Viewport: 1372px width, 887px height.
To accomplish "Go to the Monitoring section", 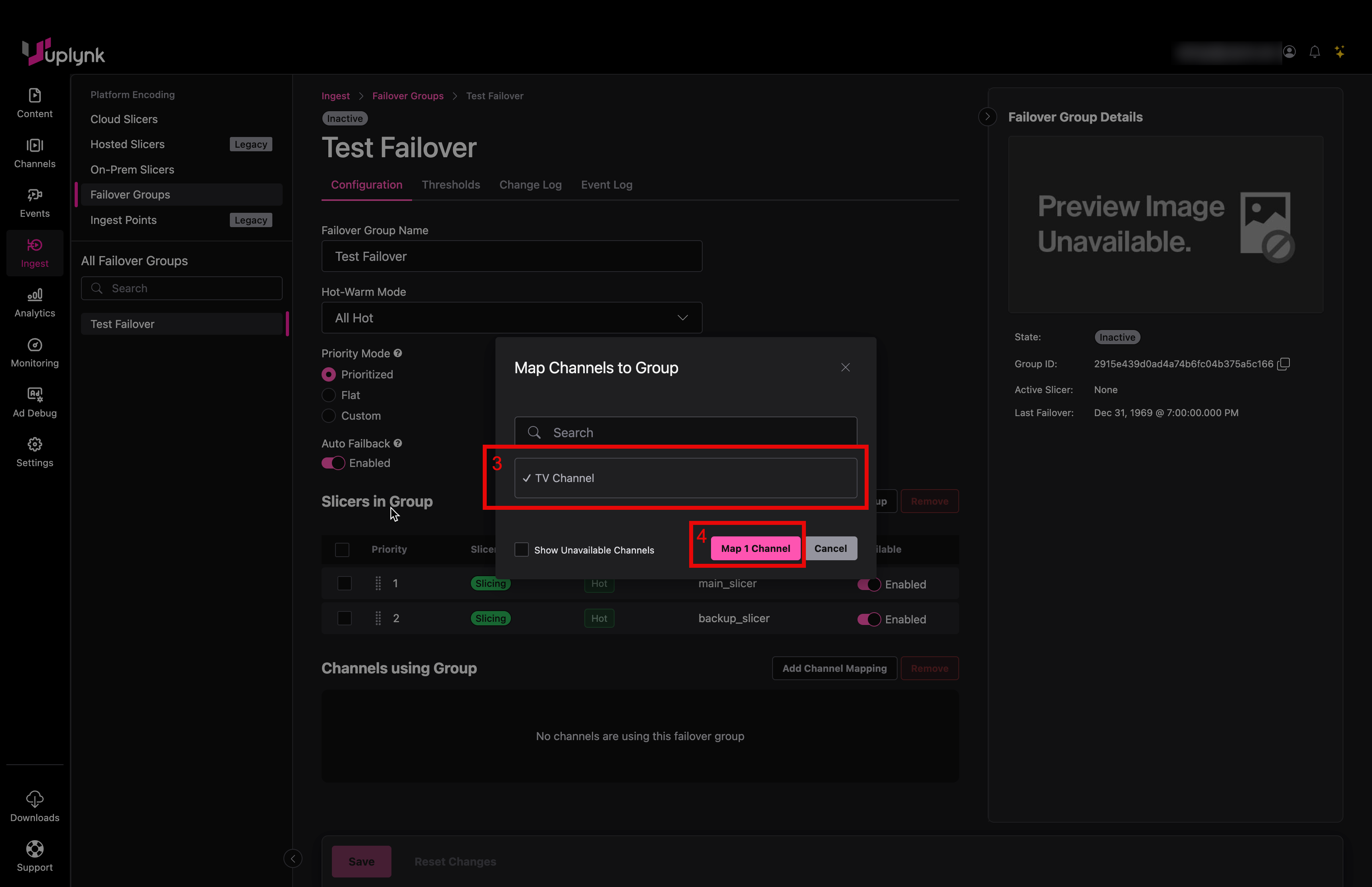I will click(35, 352).
